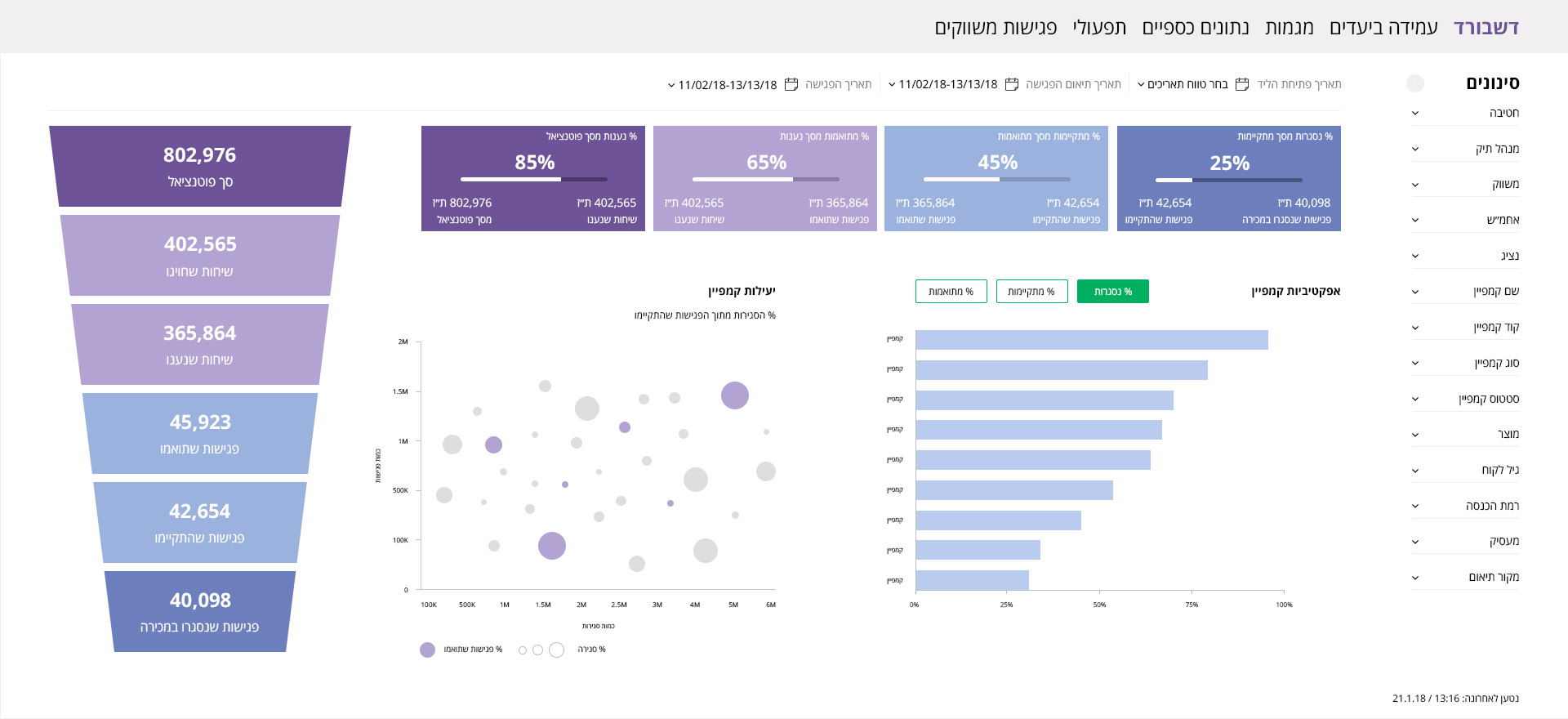Toggle the % מתואמות chart filter
This screenshot has width=1568, height=719.
click(x=951, y=292)
